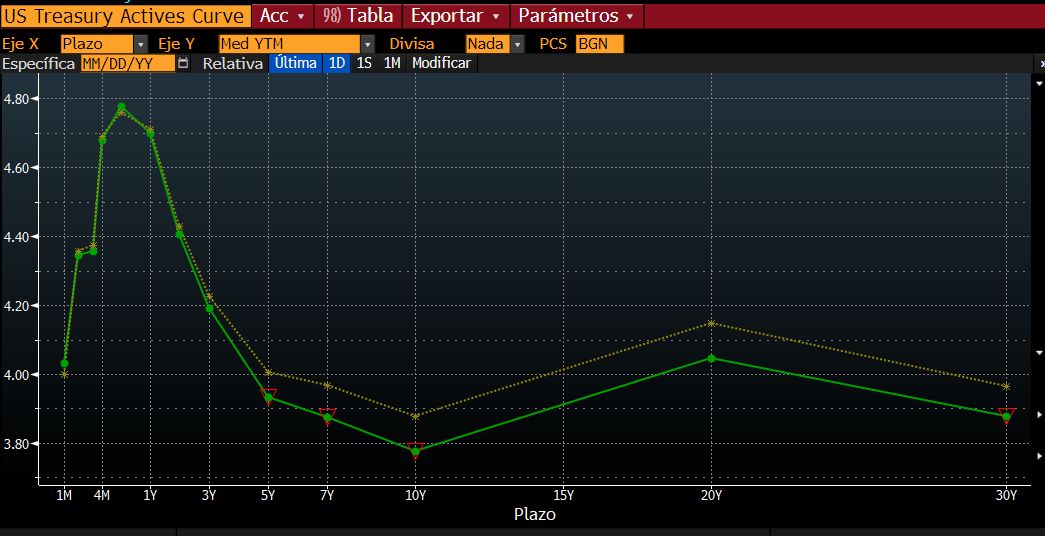The image size is (1045, 536).
Task: Click the Eje X label
Action: click(21, 44)
